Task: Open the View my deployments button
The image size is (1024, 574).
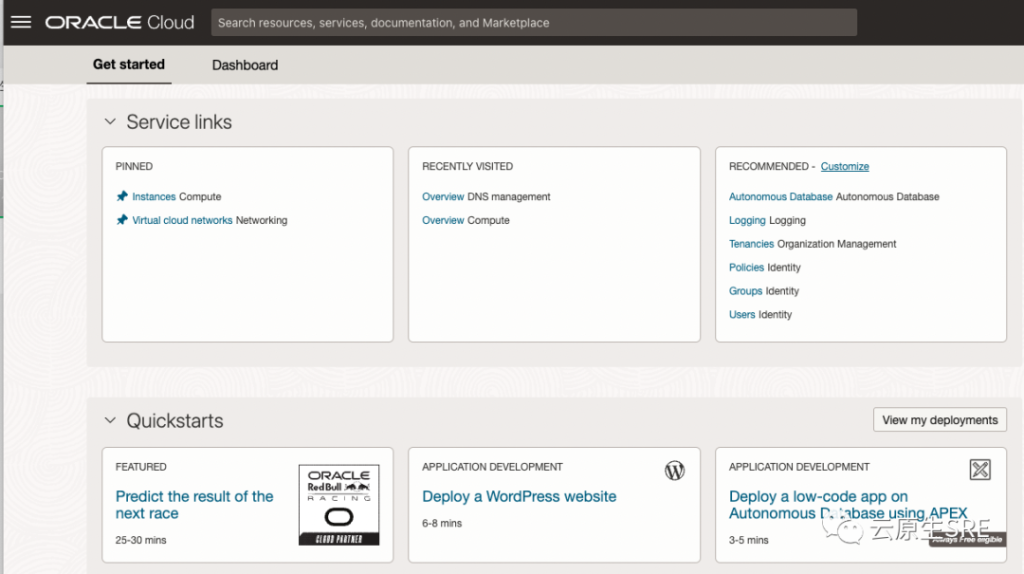Action: [940, 420]
